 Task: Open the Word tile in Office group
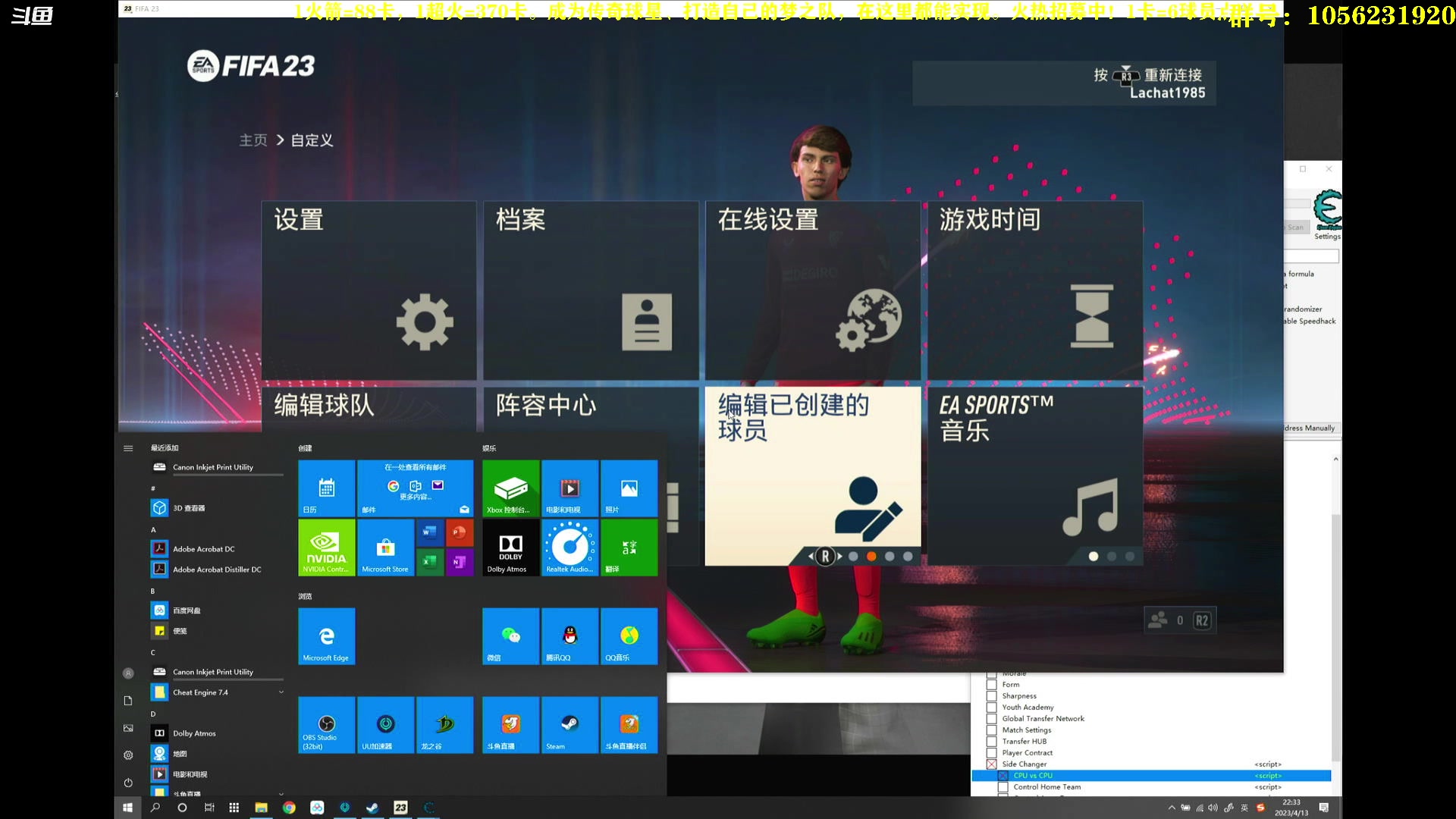click(430, 532)
